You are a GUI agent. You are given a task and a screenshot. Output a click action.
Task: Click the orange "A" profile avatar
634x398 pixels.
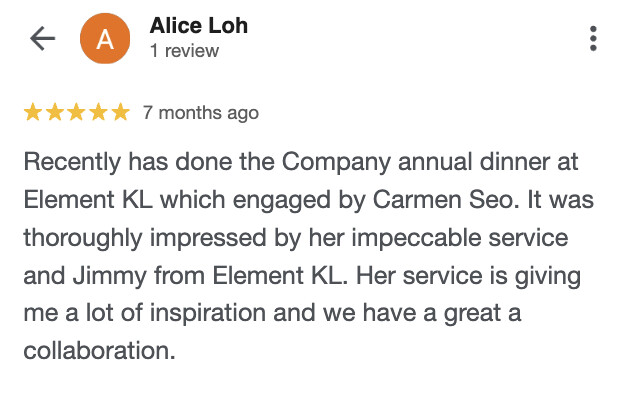click(x=105, y=38)
